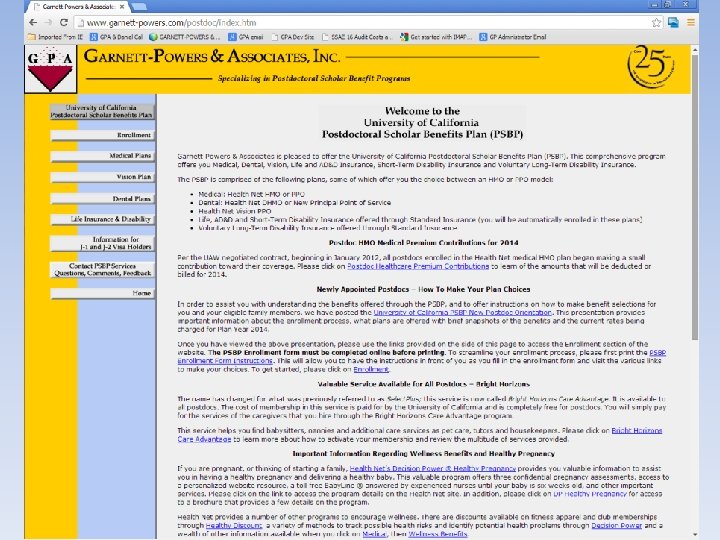Close the Garnett Powers & Associates tab
This screenshot has height=540, width=720.
[122, 6]
